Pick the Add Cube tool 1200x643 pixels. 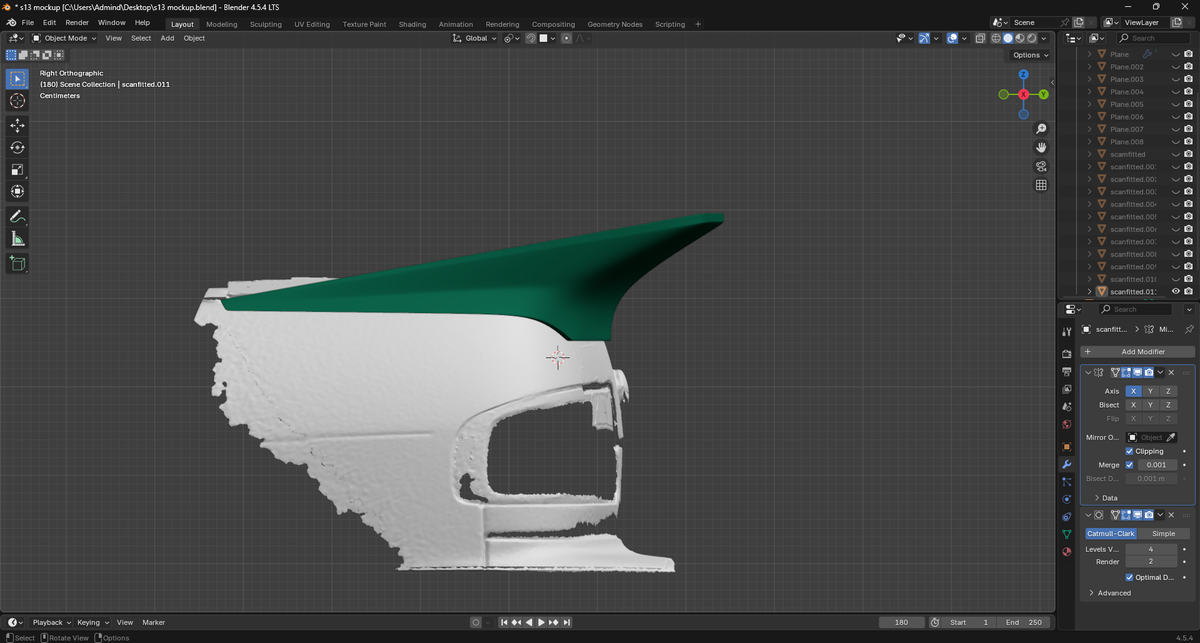17,263
